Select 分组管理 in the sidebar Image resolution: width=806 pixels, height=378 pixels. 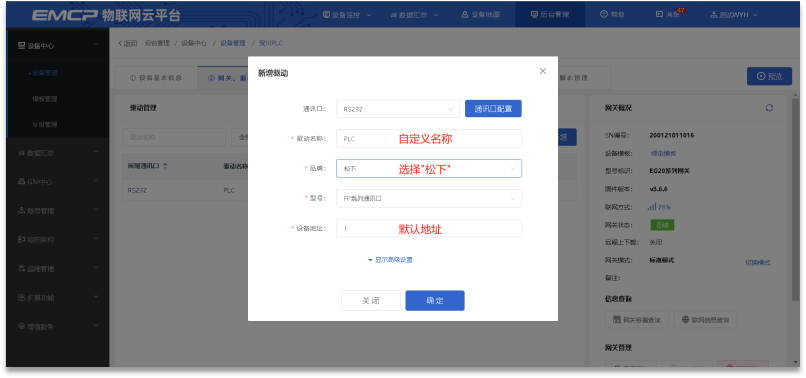[x=45, y=124]
